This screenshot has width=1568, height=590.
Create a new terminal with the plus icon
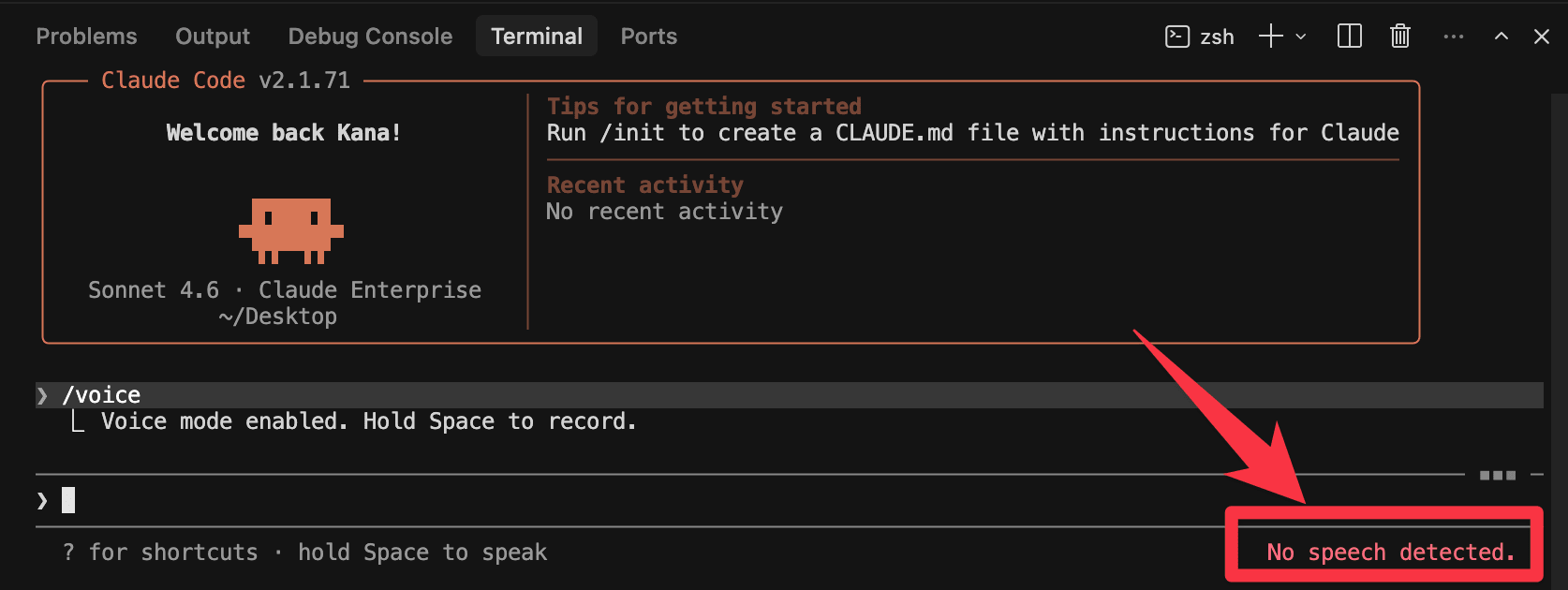tap(1270, 37)
